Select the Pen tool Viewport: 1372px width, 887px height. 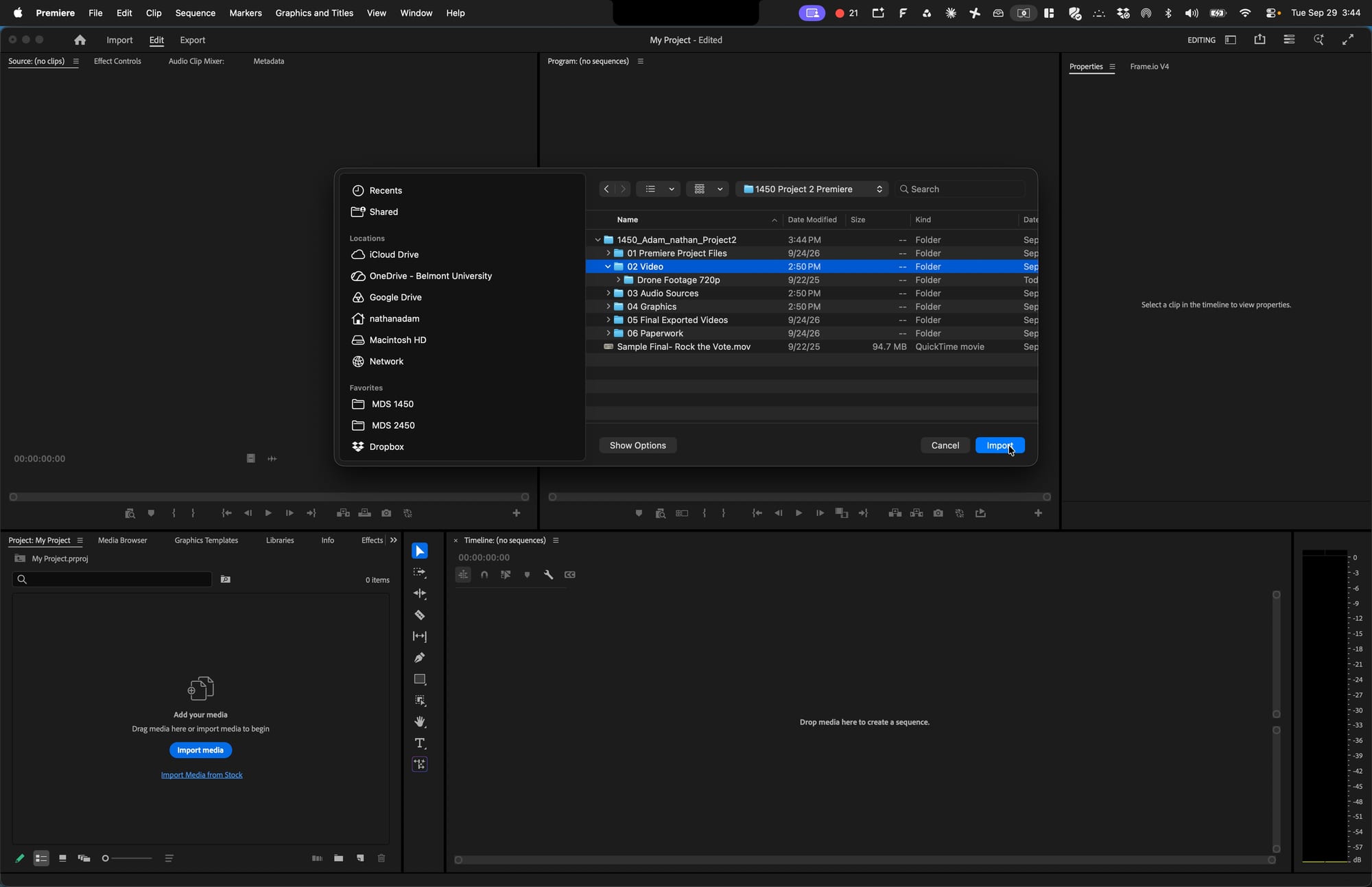420,658
